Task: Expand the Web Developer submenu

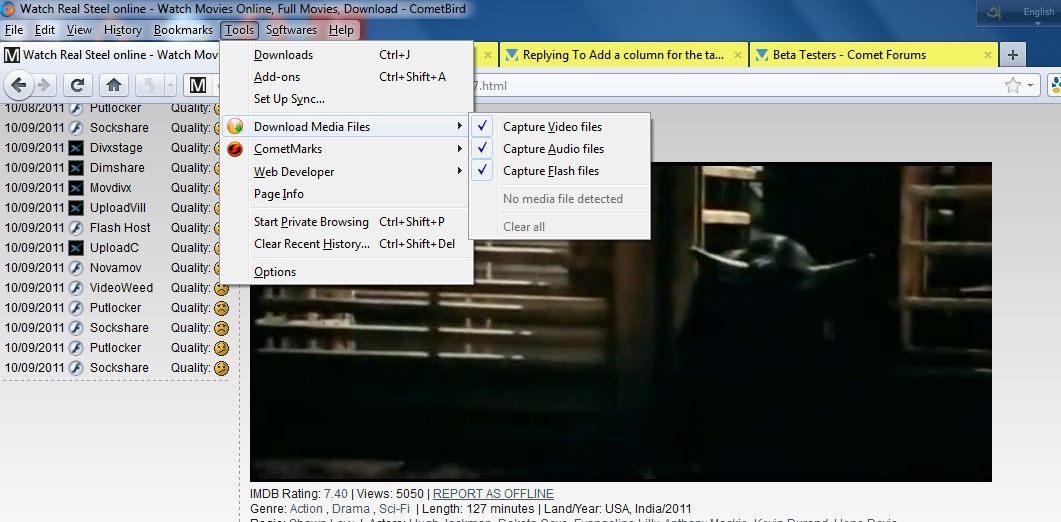Action: pyautogui.click(x=346, y=172)
